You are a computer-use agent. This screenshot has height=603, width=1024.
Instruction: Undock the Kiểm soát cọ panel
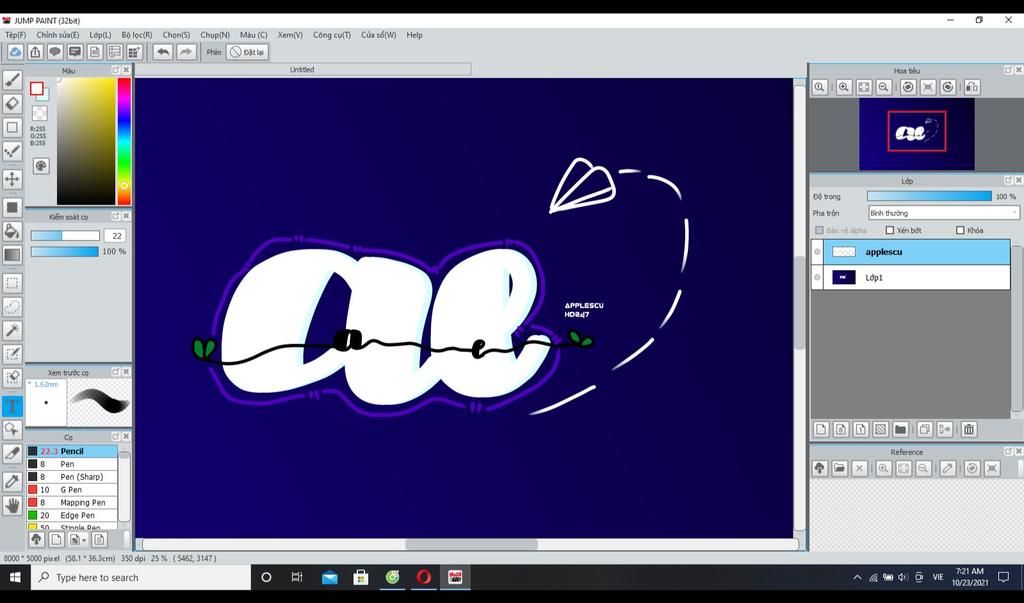116,216
